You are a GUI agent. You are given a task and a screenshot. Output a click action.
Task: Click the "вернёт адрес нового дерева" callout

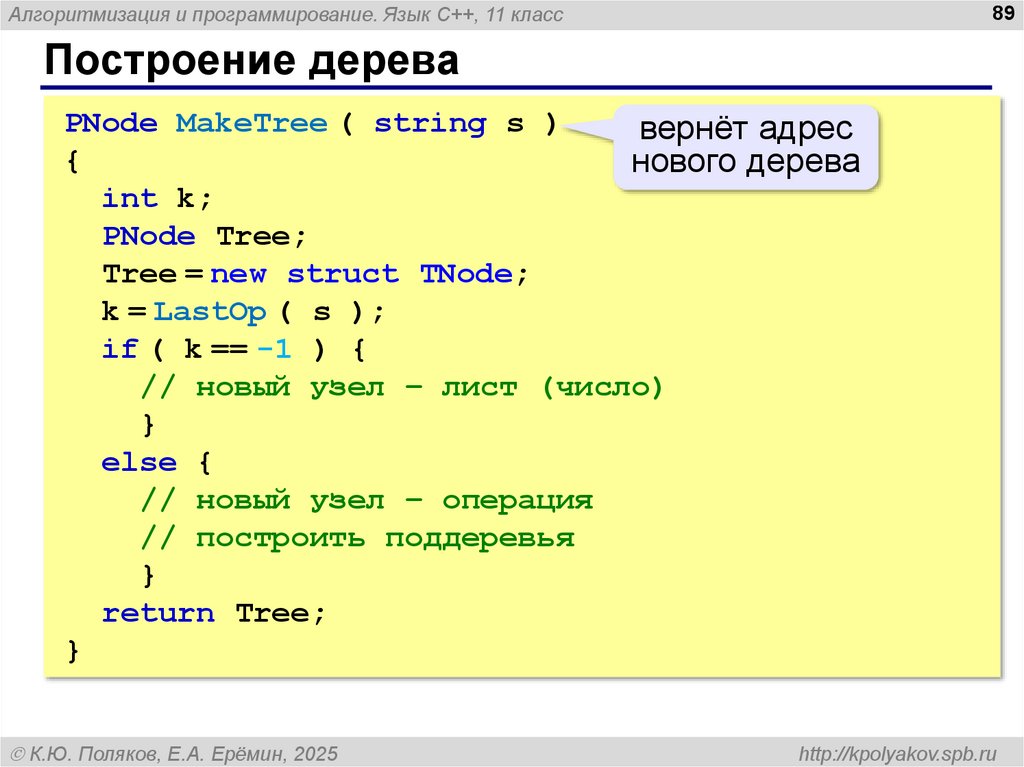pyautogui.click(x=745, y=146)
